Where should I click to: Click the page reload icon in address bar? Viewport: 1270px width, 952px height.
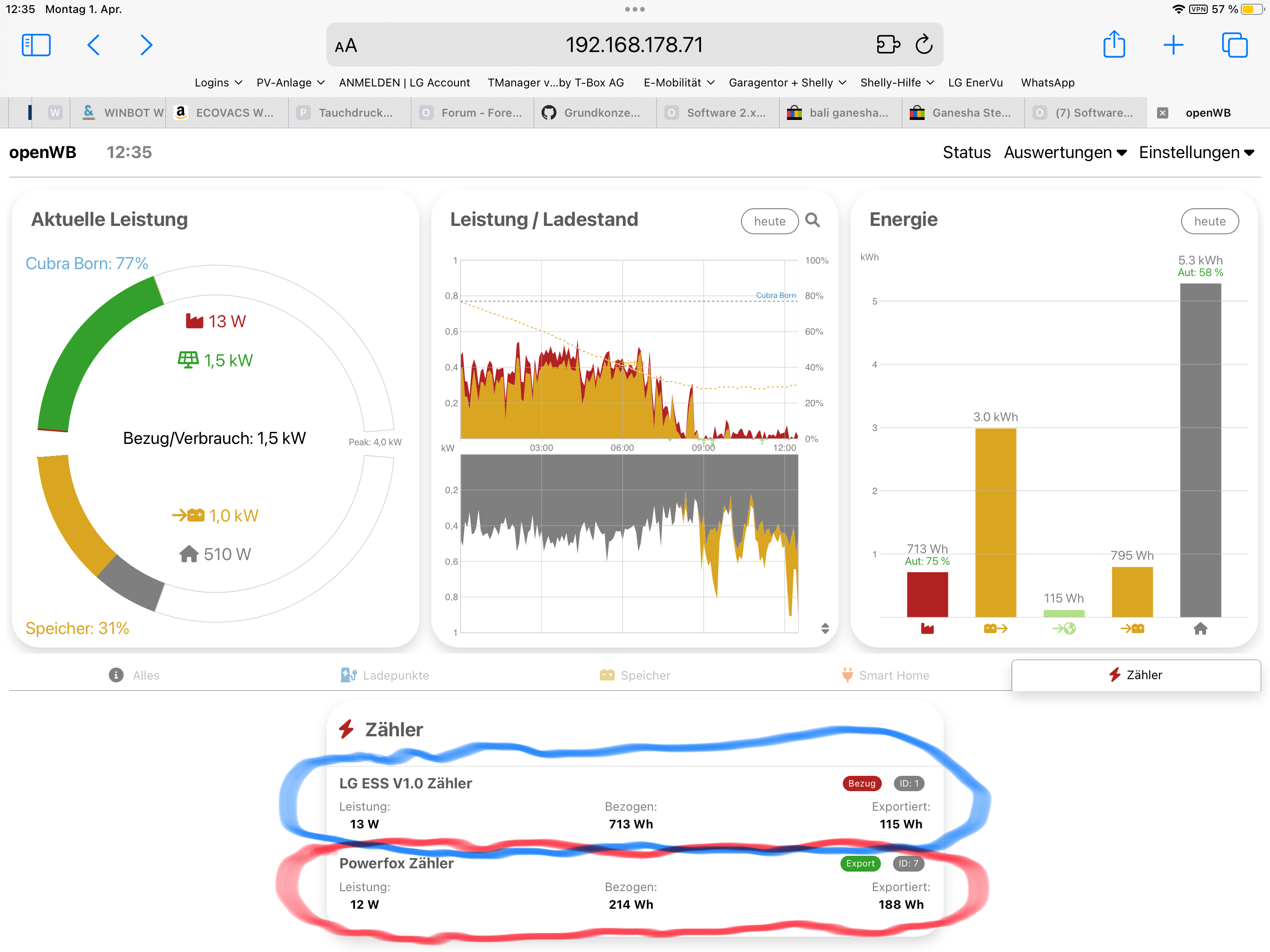pyautogui.click(x=923, y=45)
